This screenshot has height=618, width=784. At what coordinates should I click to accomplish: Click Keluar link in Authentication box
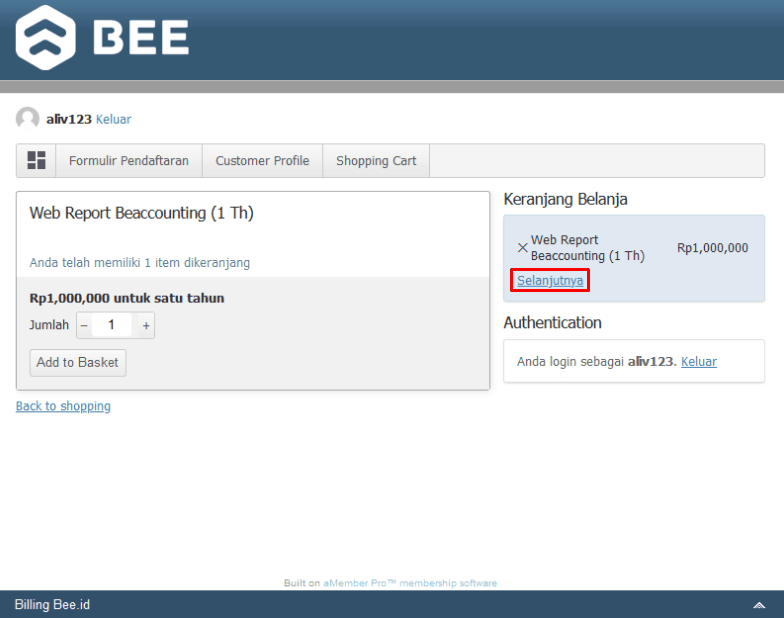698,362
